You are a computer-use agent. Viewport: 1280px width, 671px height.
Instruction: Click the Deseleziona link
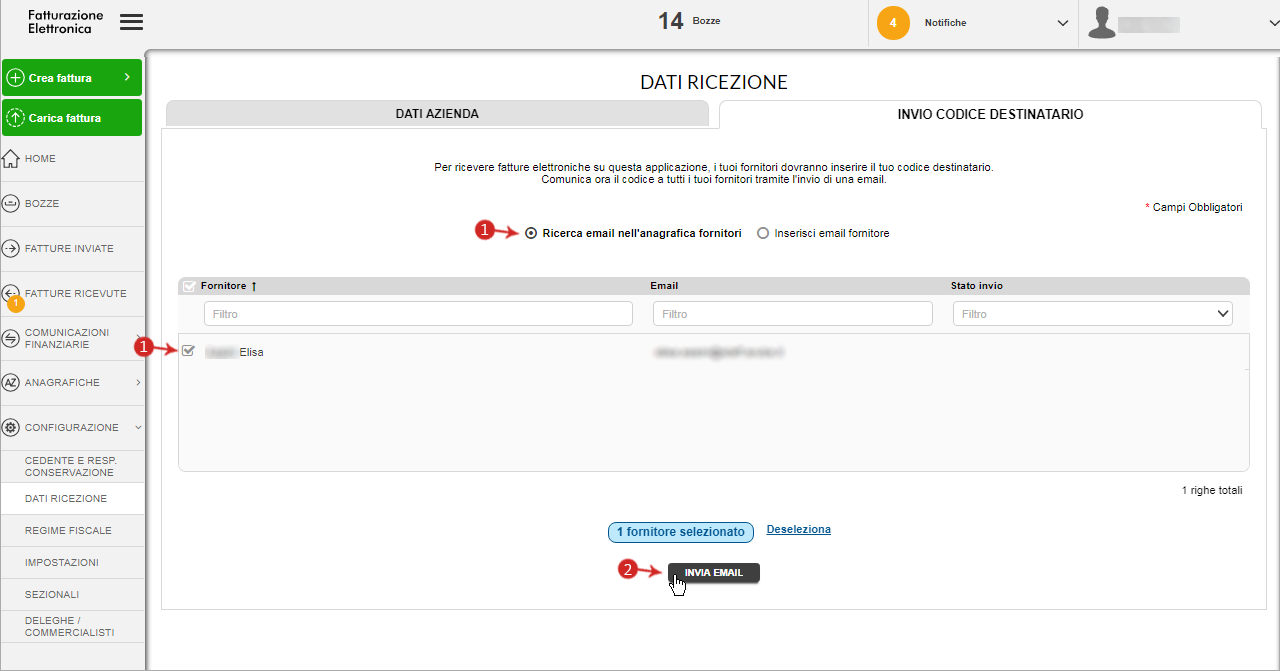point(798,529)
